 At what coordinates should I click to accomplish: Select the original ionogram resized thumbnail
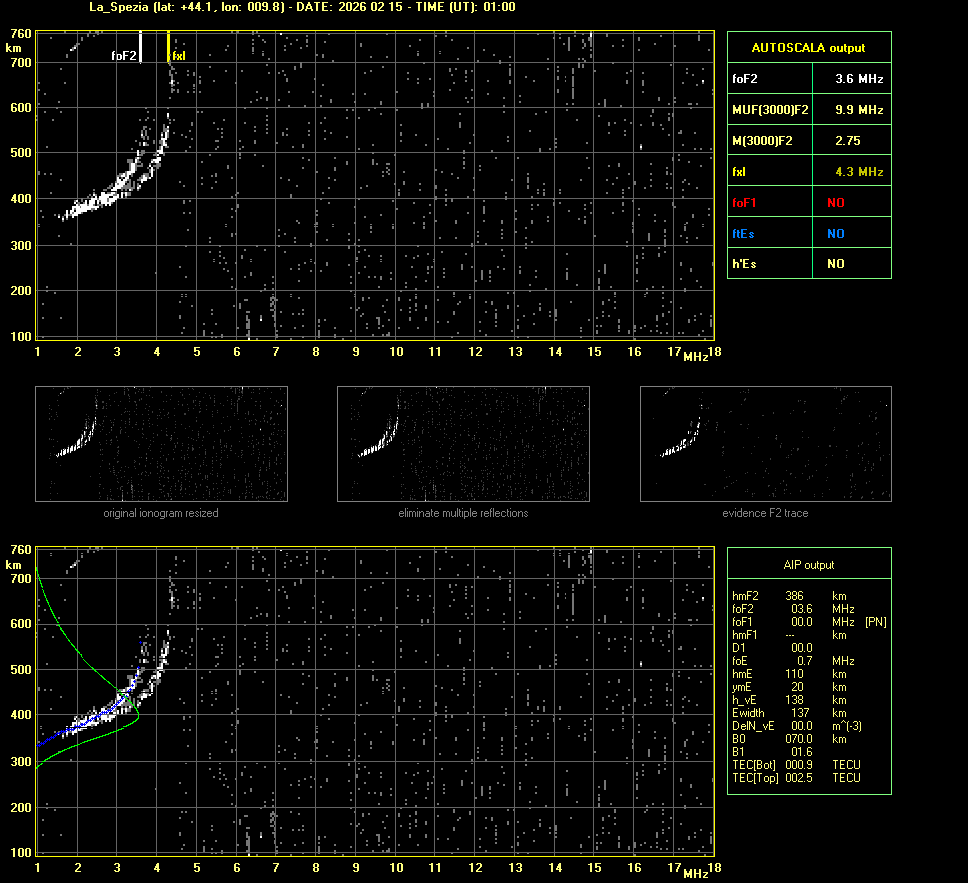161,443
